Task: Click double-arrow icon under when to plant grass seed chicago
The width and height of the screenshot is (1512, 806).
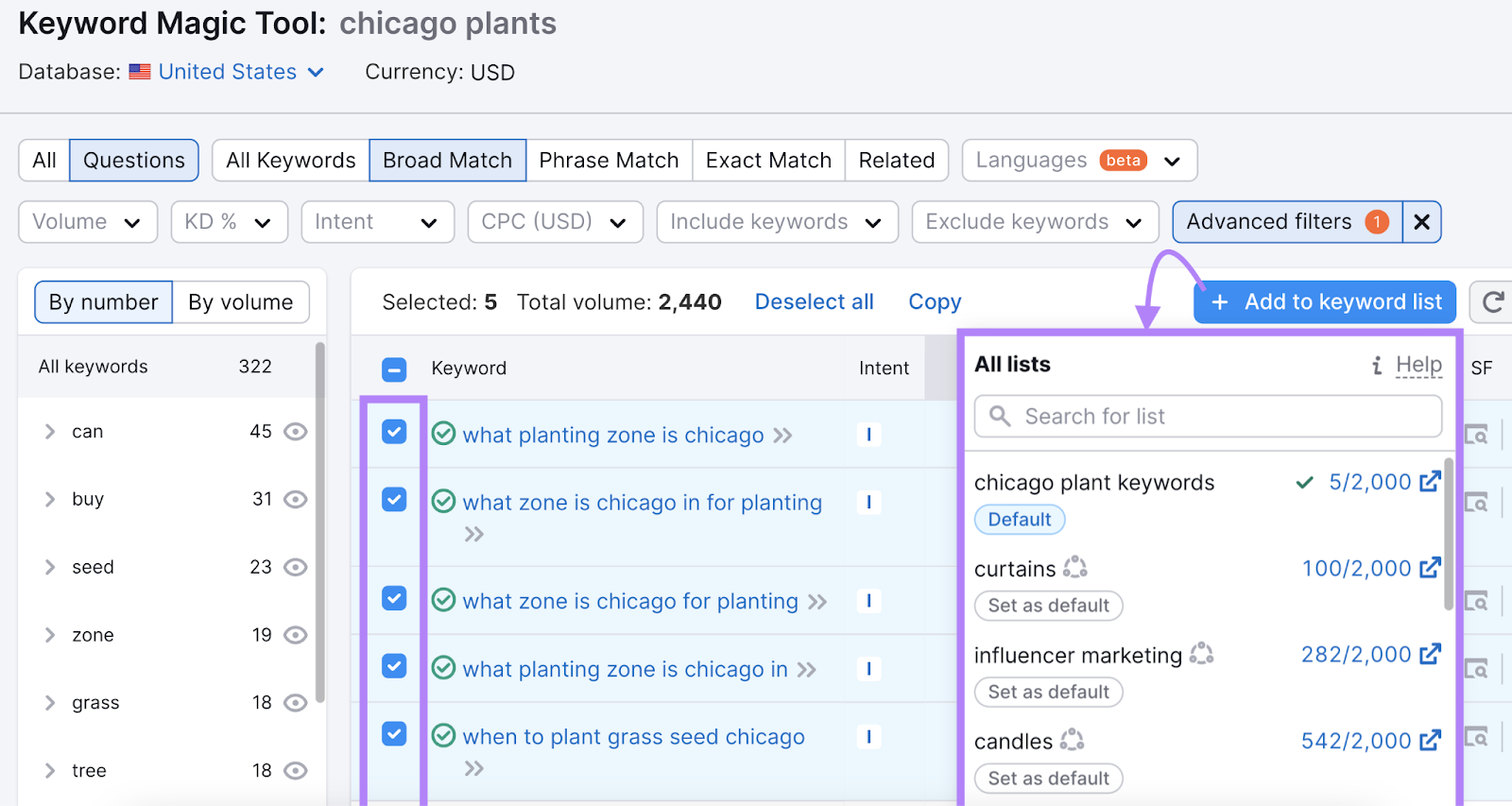Action: pyautogui.click(x=474, y=769)
